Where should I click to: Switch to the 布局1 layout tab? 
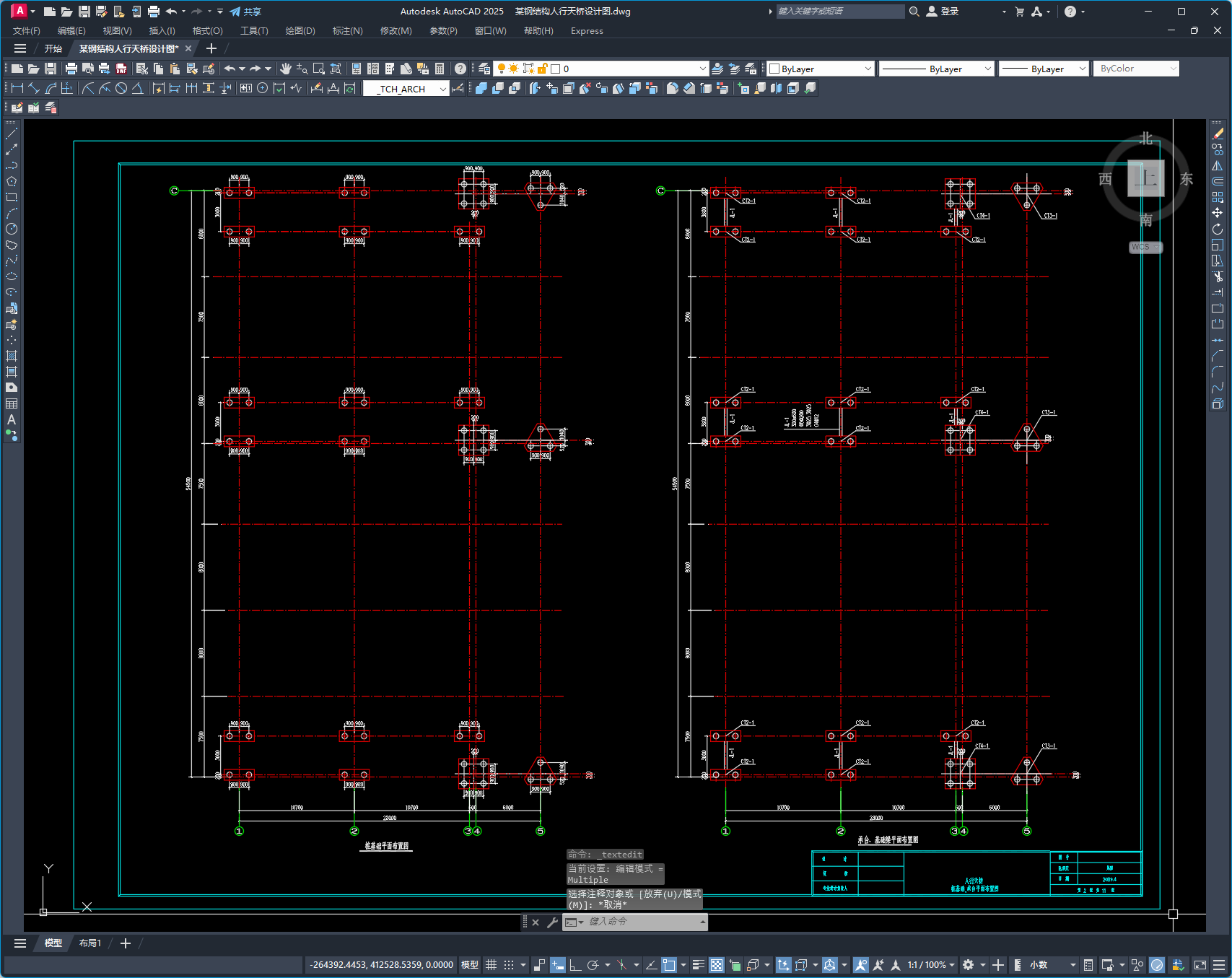tap(90, 943)
